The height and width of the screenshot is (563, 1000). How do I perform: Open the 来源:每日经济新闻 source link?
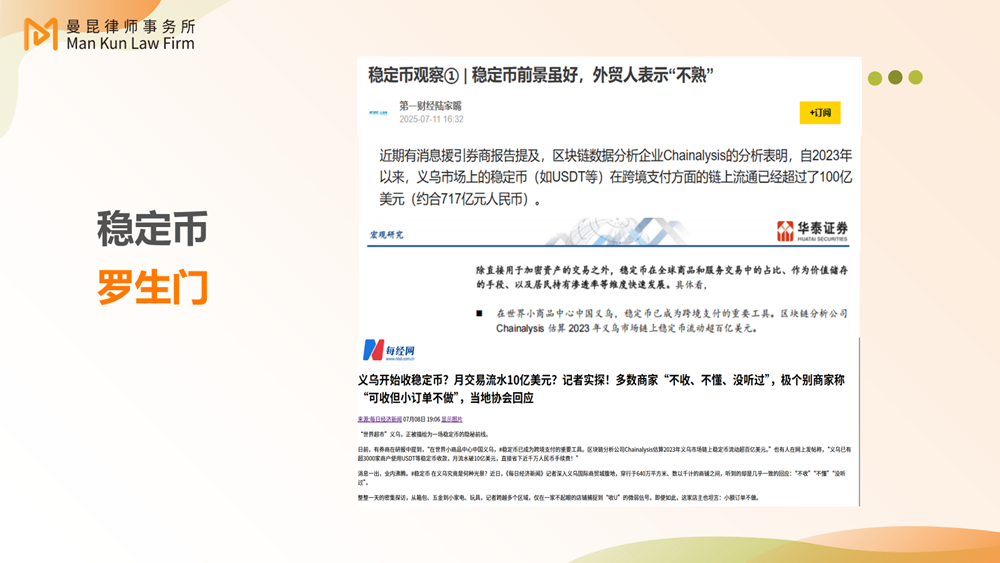click(x=380, y=419)
